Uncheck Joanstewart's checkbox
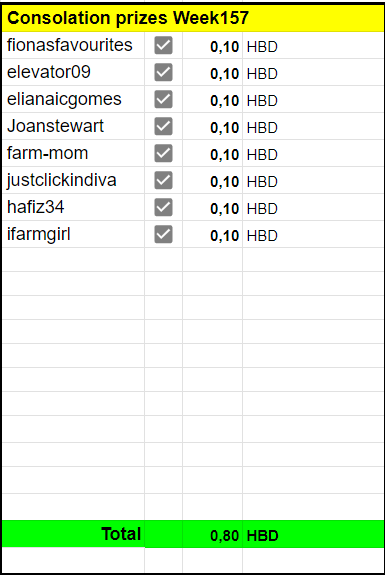The image size is (385, 575). [163, 127]
